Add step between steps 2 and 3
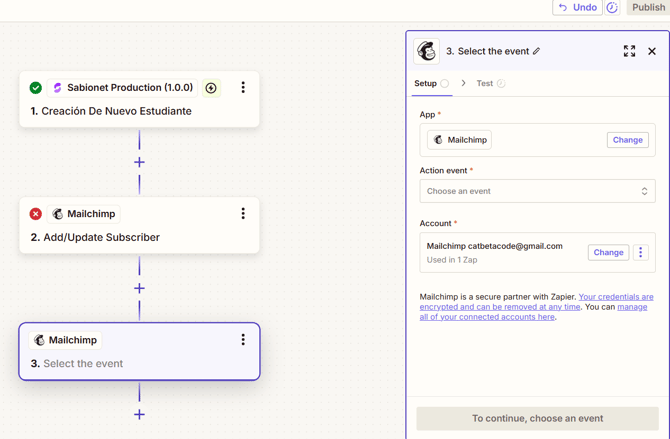Screen dimensions: 670x439 [139, 289]
